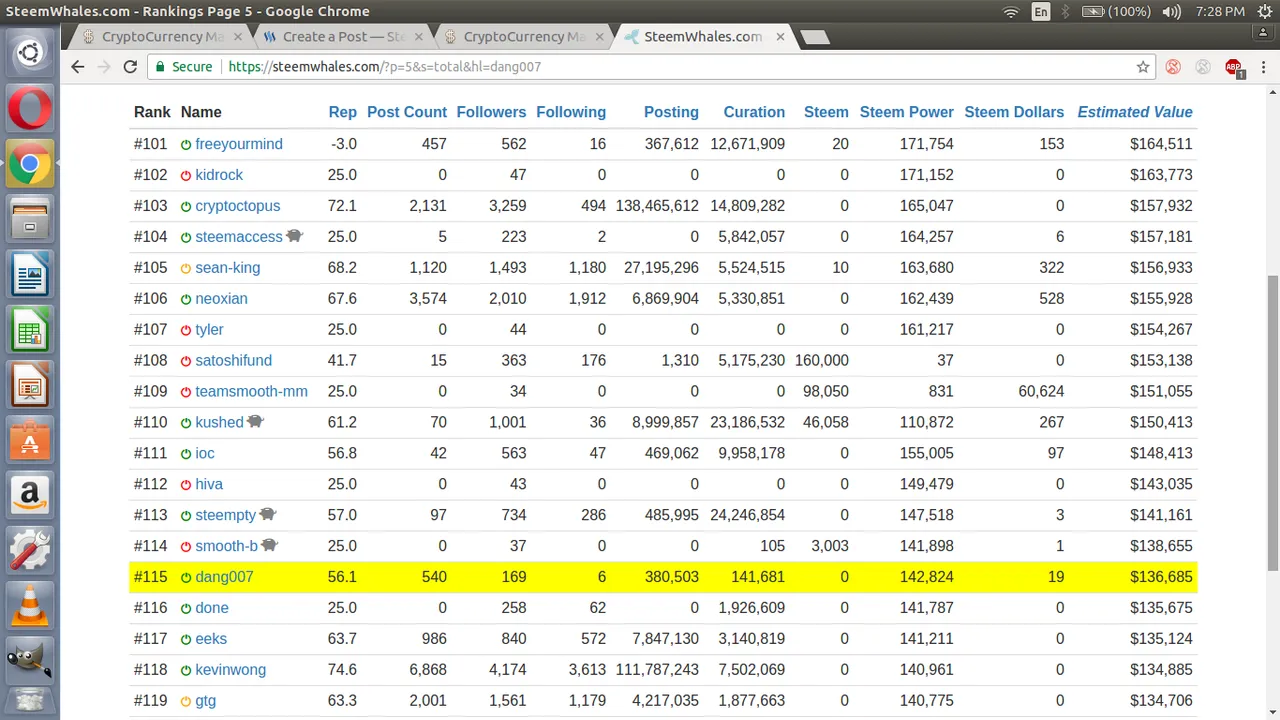Open System Settings wrench icon

[30, 551]
